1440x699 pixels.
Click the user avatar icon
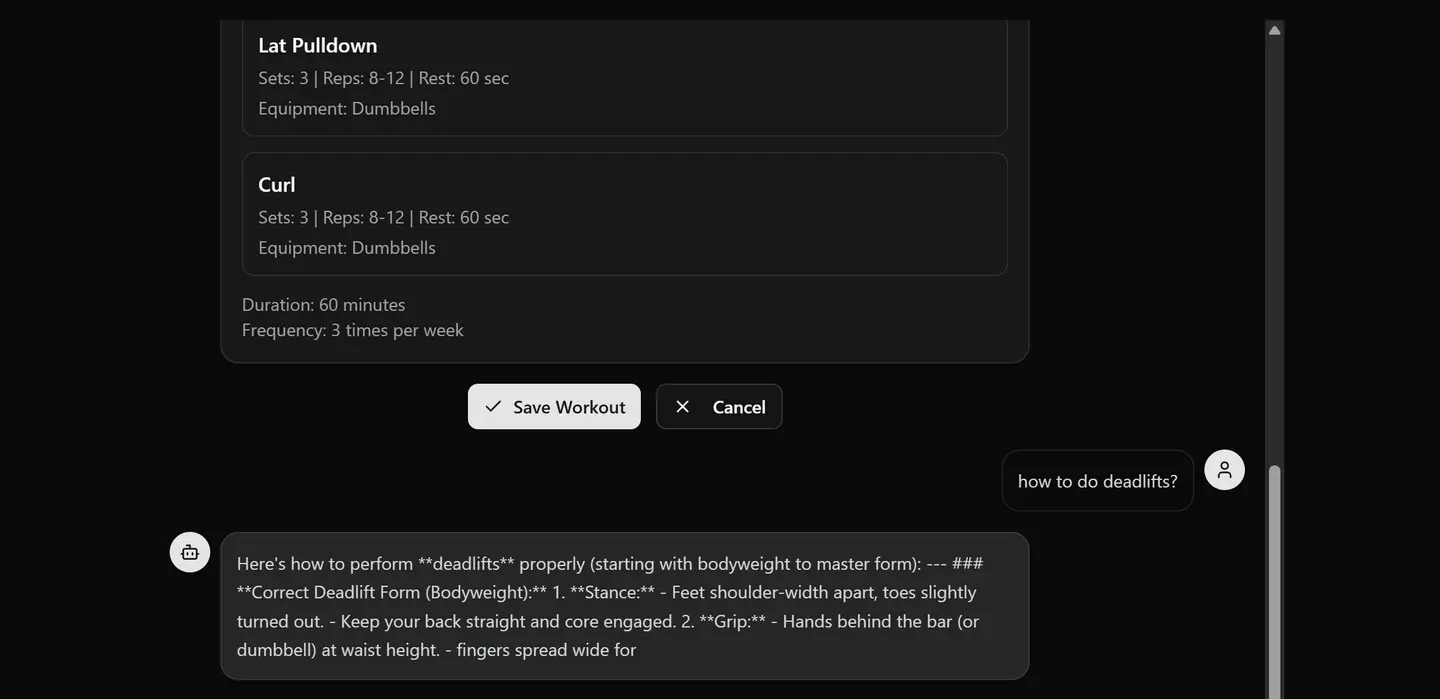click(x=1224, y=470)
